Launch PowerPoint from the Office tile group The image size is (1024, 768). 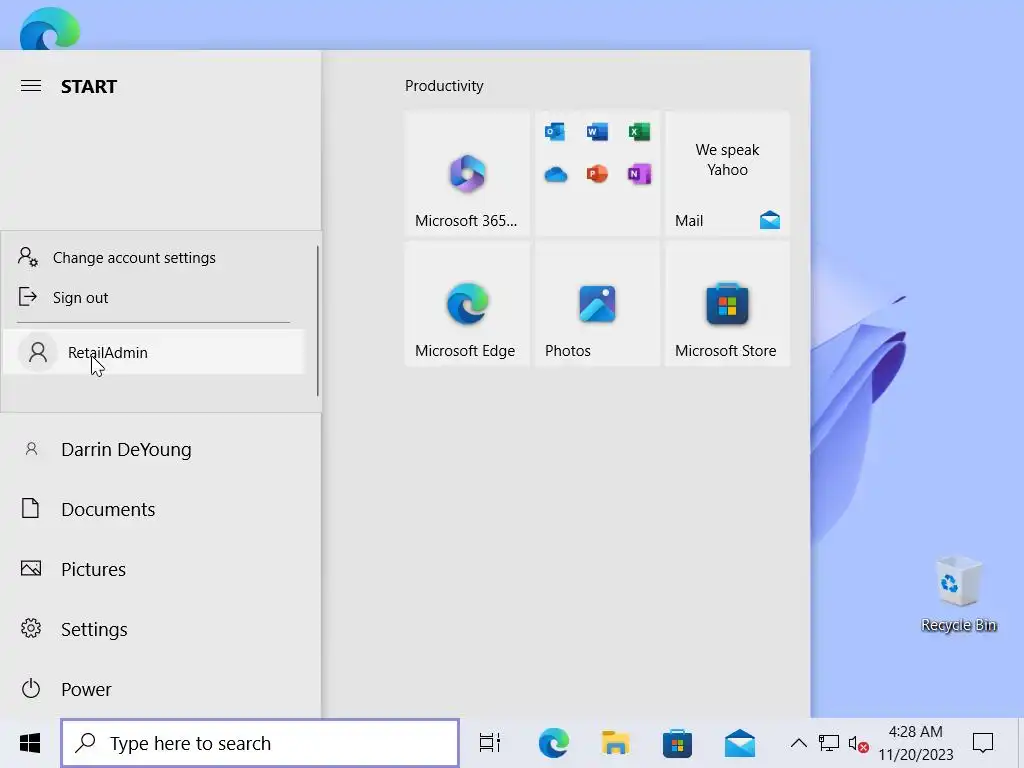(597, 174)
